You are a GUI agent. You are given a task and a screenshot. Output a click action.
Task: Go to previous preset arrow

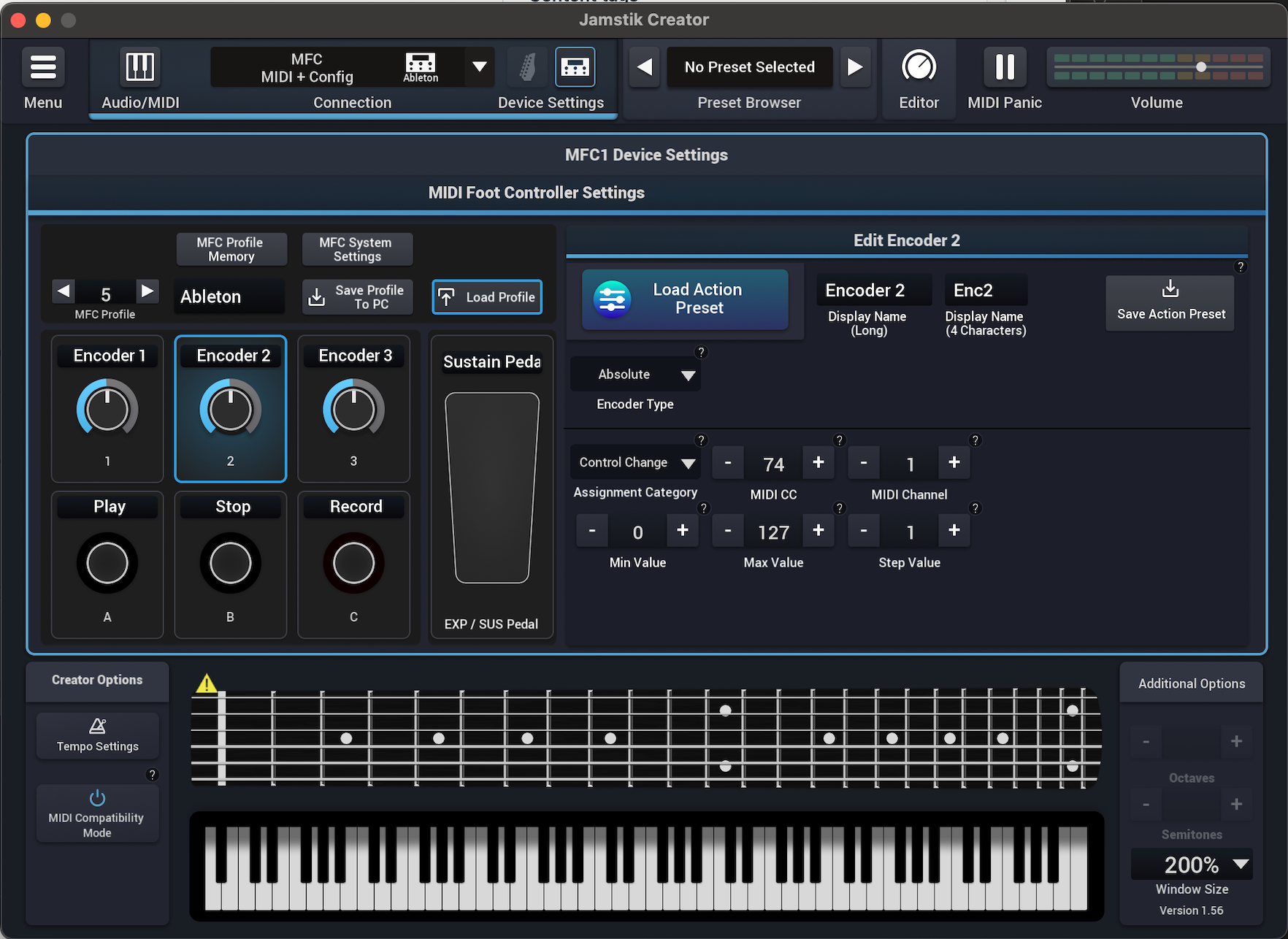[644, 67]
